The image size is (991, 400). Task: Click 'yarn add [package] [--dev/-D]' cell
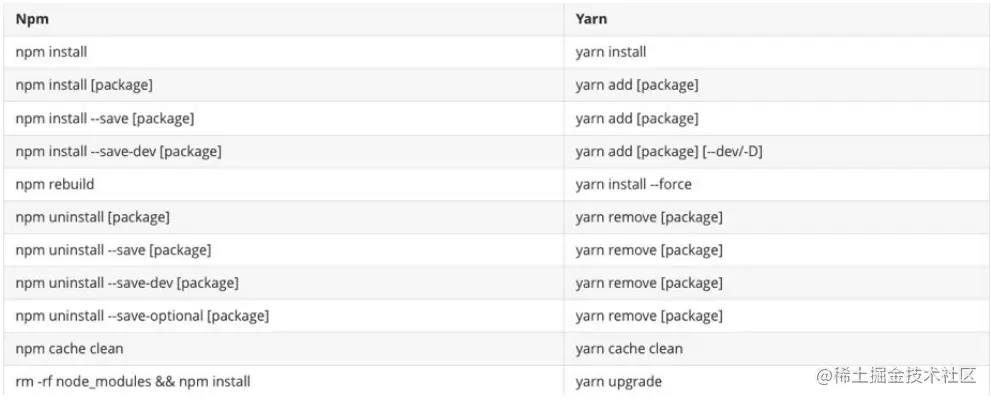(x=670, y=151)
